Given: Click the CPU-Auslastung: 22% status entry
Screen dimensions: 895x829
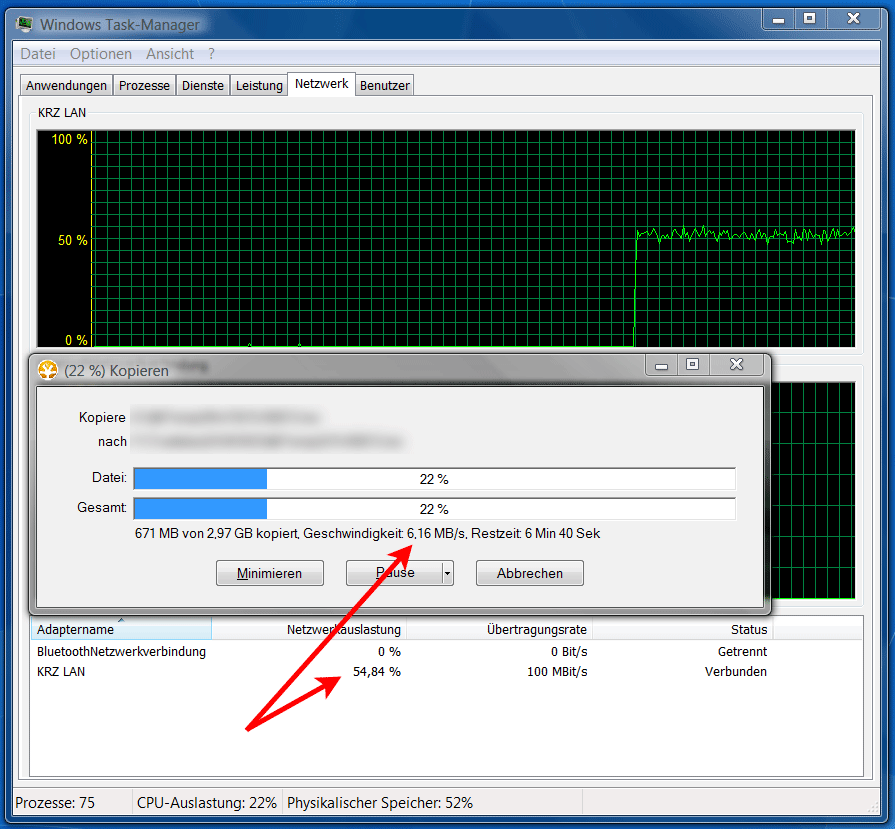Looking at the screenshot, I should coord(207,803).
